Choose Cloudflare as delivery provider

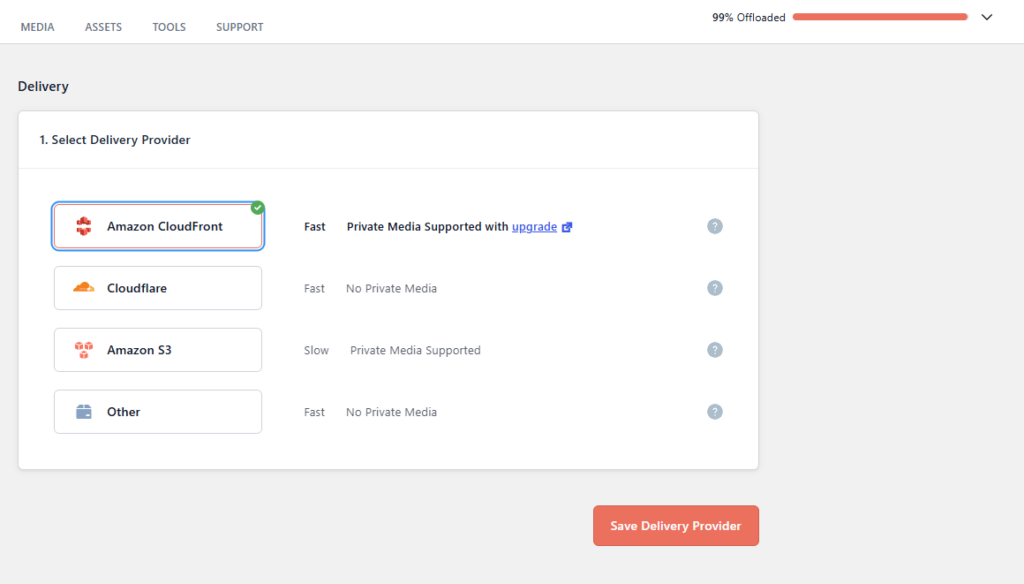pyautogui.click(x=158, y=288)
